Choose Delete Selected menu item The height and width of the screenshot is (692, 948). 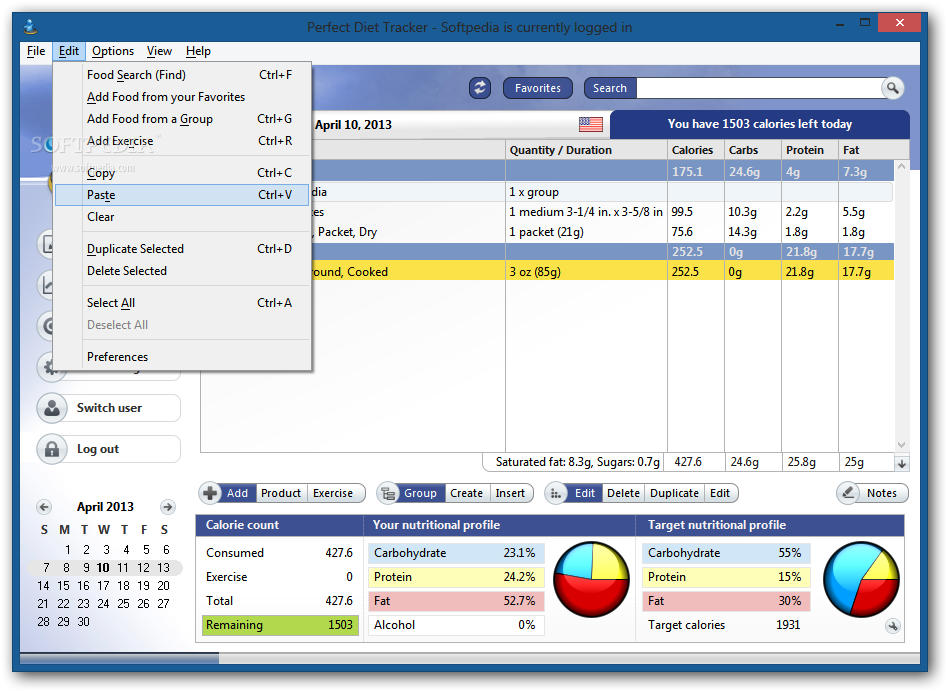point(182,271)
